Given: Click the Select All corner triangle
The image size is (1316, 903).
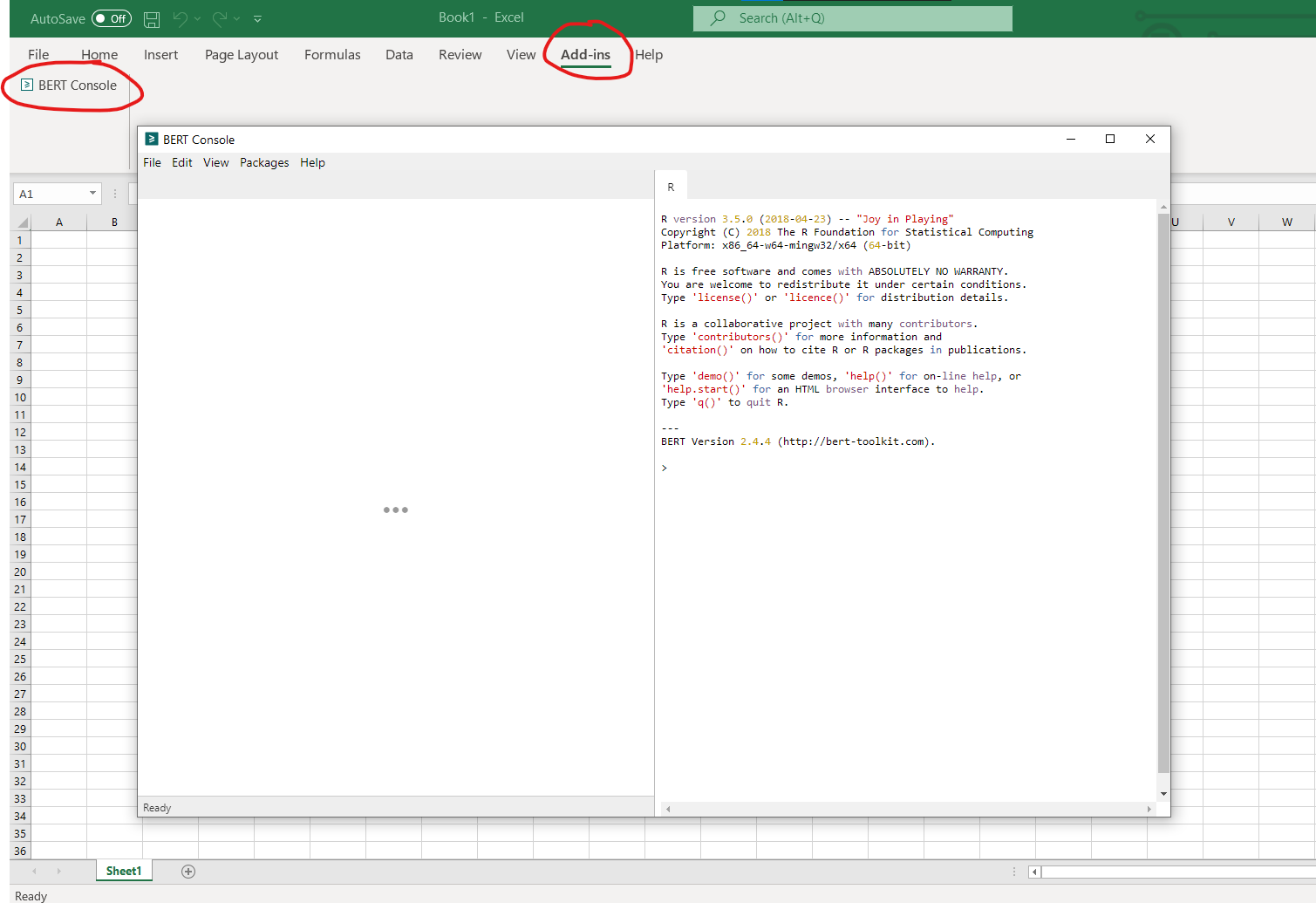Looking at the screenshot, I should pyautogui.click(x=22, y=222).
